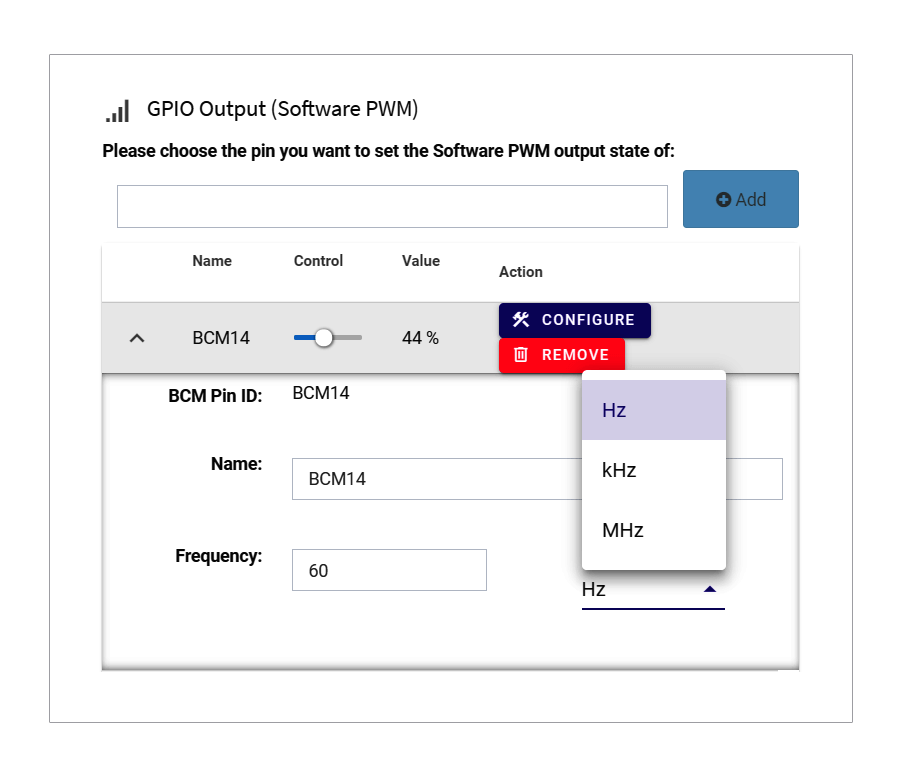This screenshot has width=900, height=780.
Task: Click the plus icon on Add button
Action: pyautogui.click(x=724, y=200)
